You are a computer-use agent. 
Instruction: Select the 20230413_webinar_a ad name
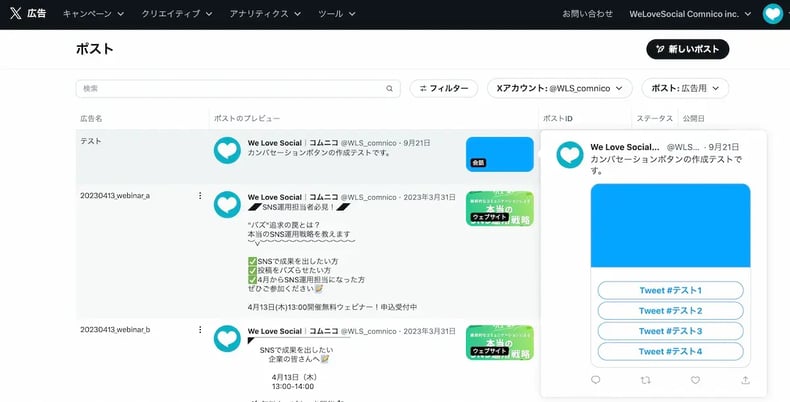pyautogui.click(x=115, y=195)
